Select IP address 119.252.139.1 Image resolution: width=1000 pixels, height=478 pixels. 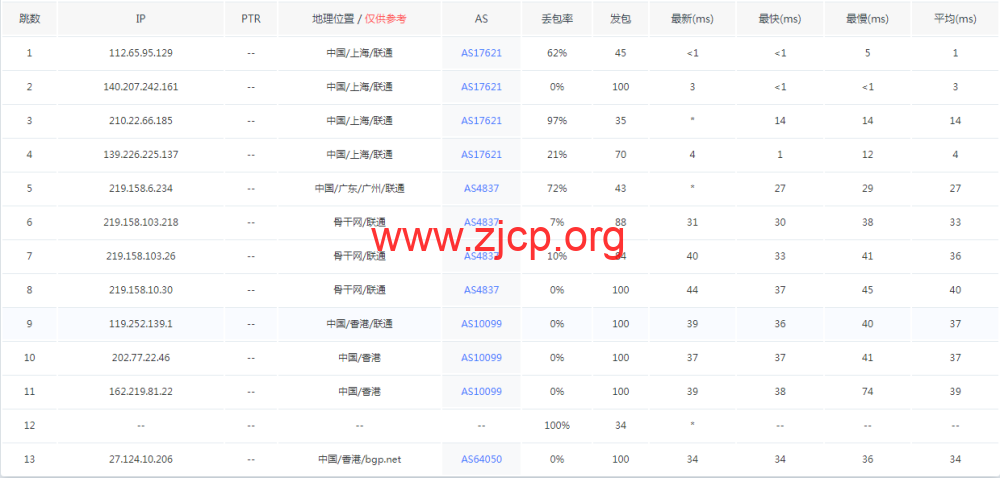point(141,324)
